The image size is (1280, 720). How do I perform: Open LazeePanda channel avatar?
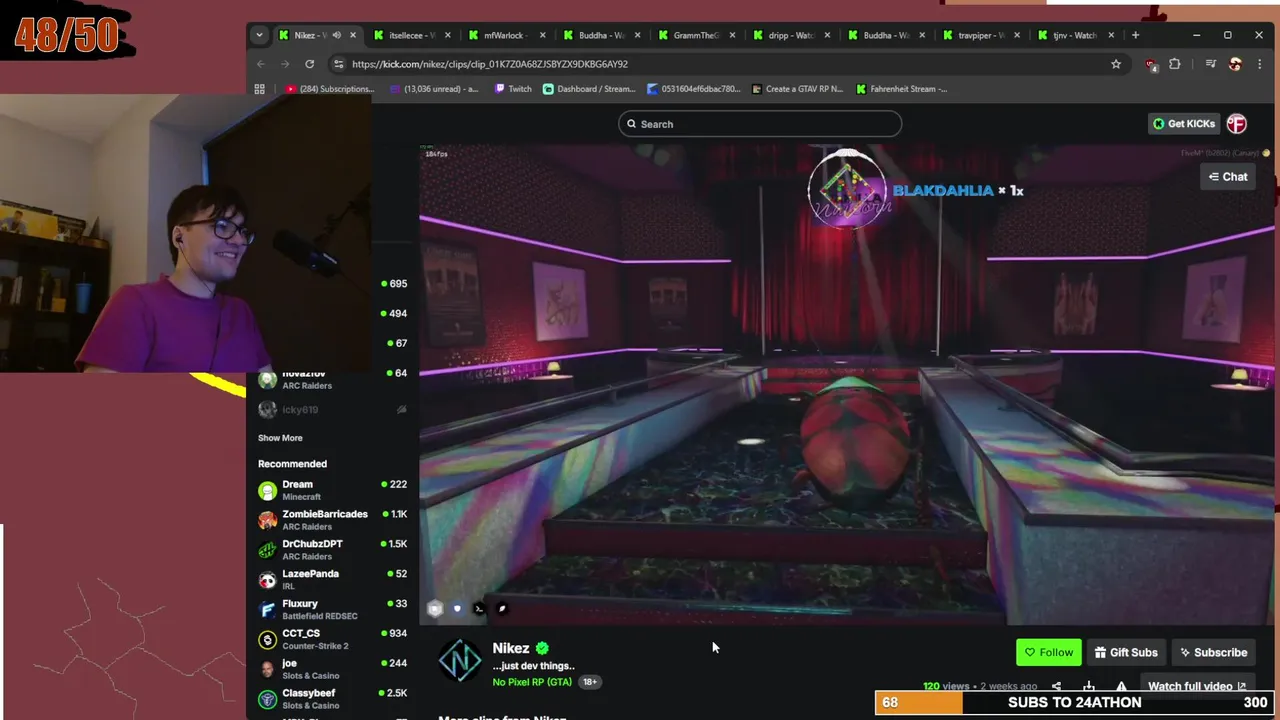pyautogui.click(x=267, y=581)
